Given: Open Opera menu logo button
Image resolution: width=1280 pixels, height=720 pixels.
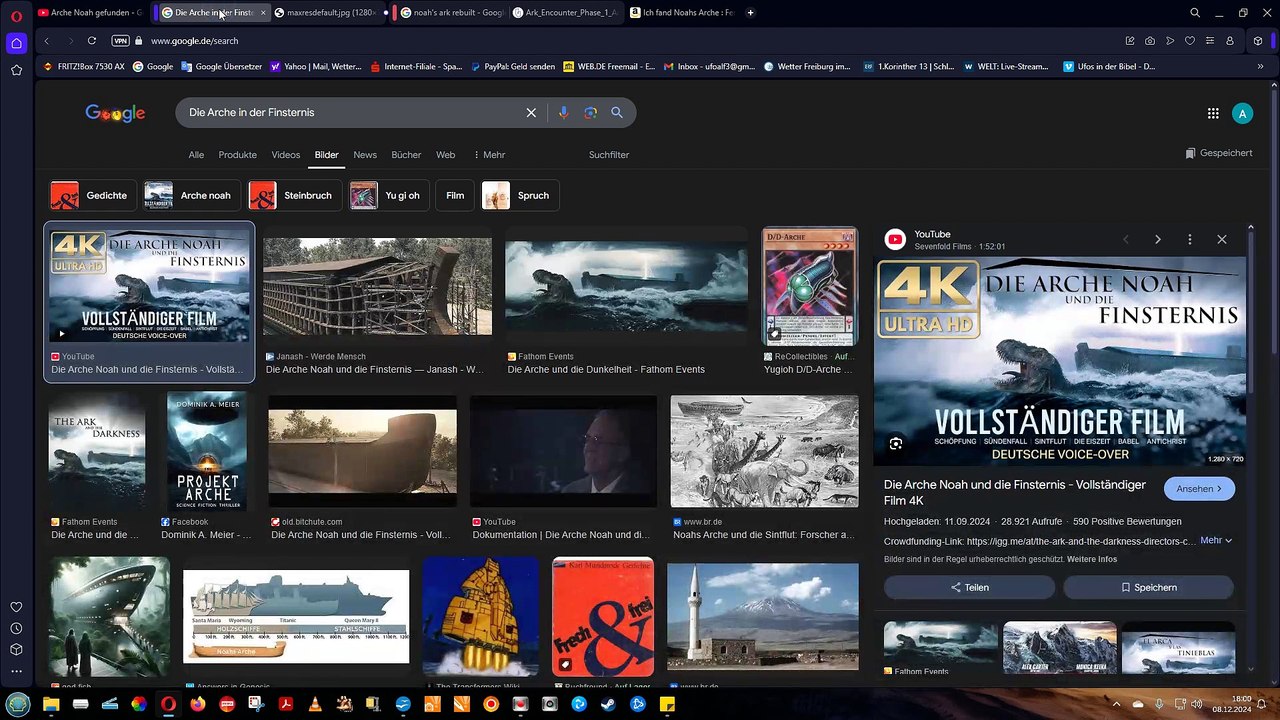Looking at the screenshot, I should pyautogui.click(x=16, y=15).
